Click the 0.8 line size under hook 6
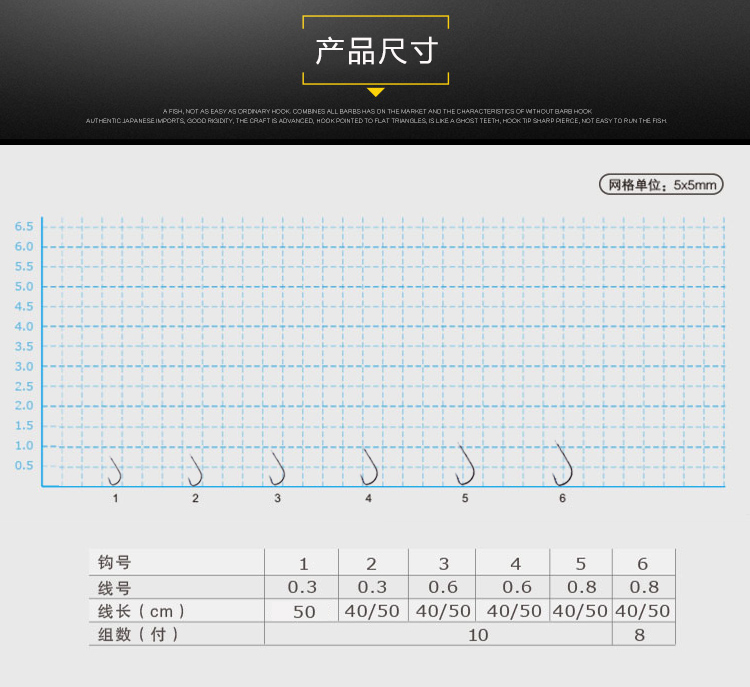This screenshot has height=687, width=750. 643,588
